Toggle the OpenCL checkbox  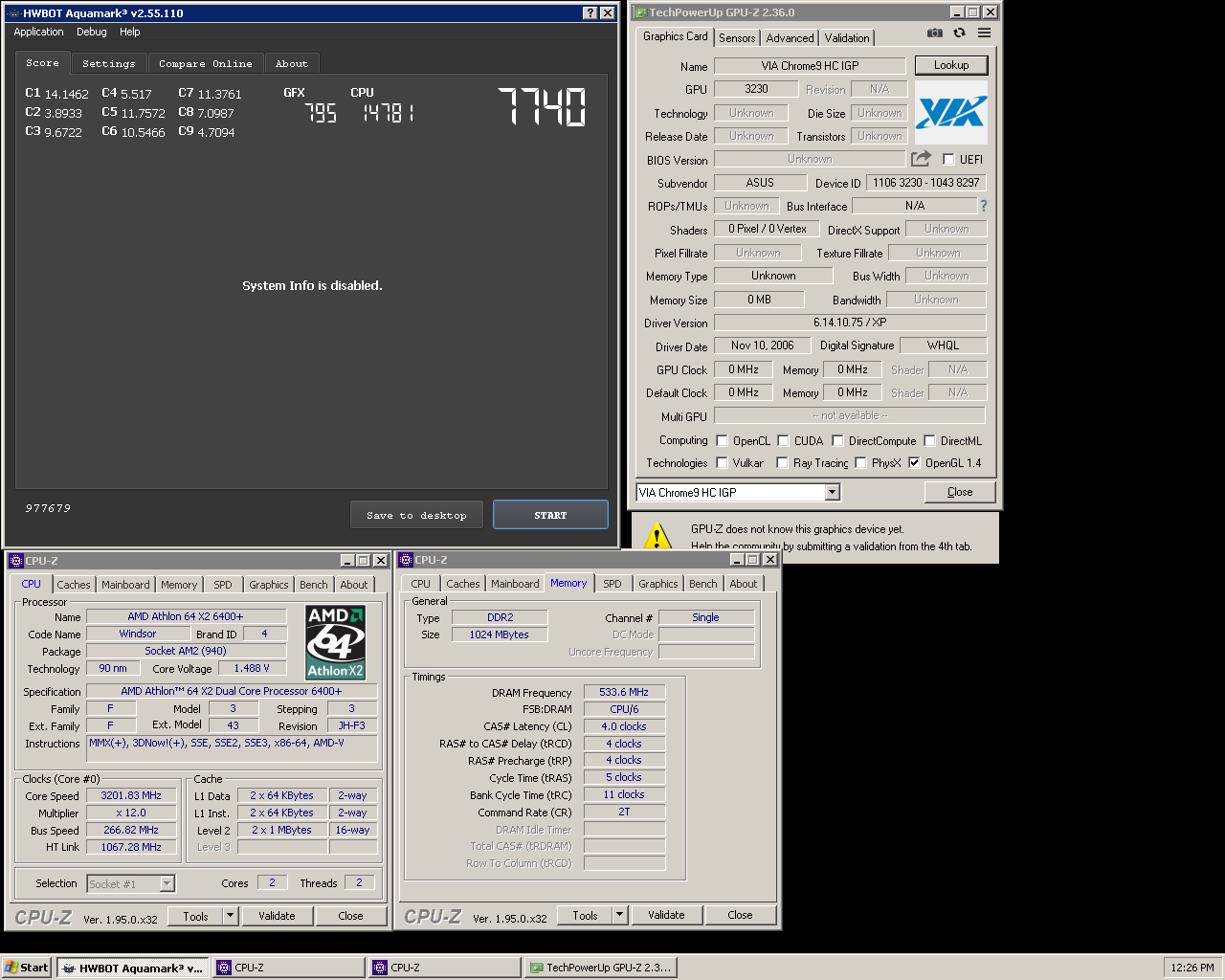coord(722,440)
